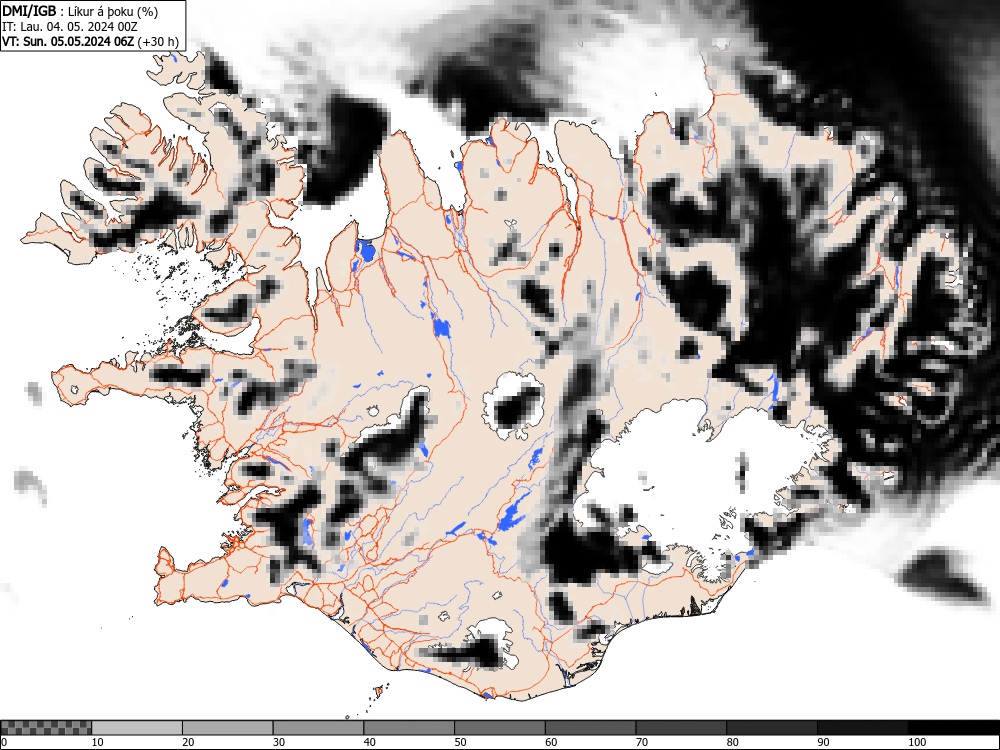Click the legend label '80'
The width and height of the screenshot is (1000, 750).
tap(733, 742)
